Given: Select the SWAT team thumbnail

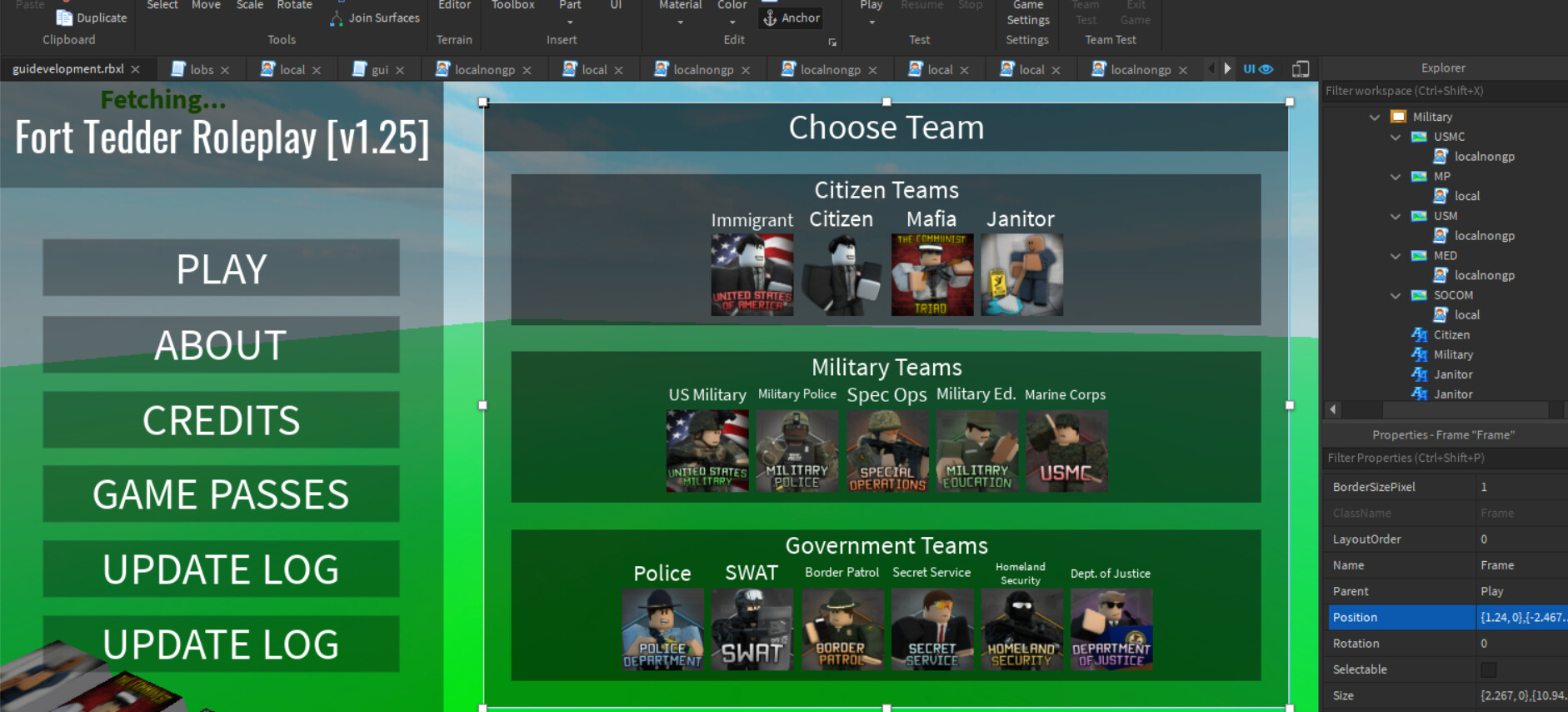Looking at the screenshot, I should [752, 629].
